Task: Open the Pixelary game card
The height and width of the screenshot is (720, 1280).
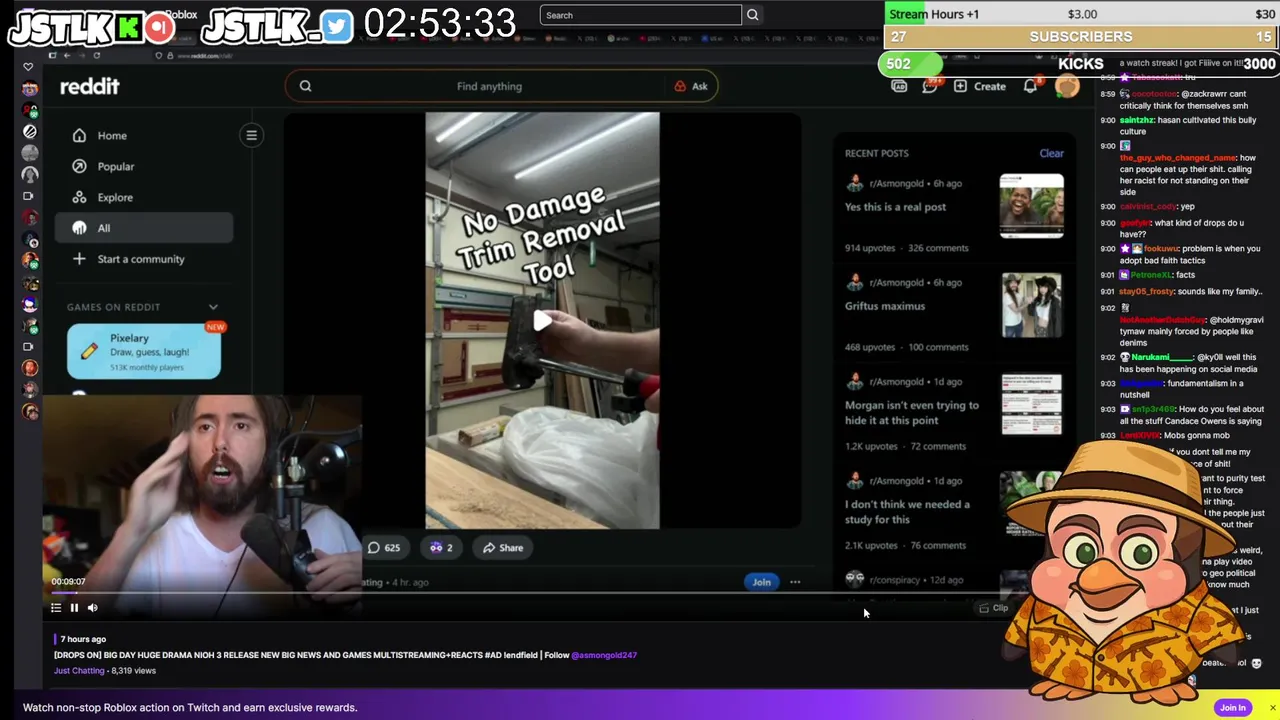Action: [144, 352]
